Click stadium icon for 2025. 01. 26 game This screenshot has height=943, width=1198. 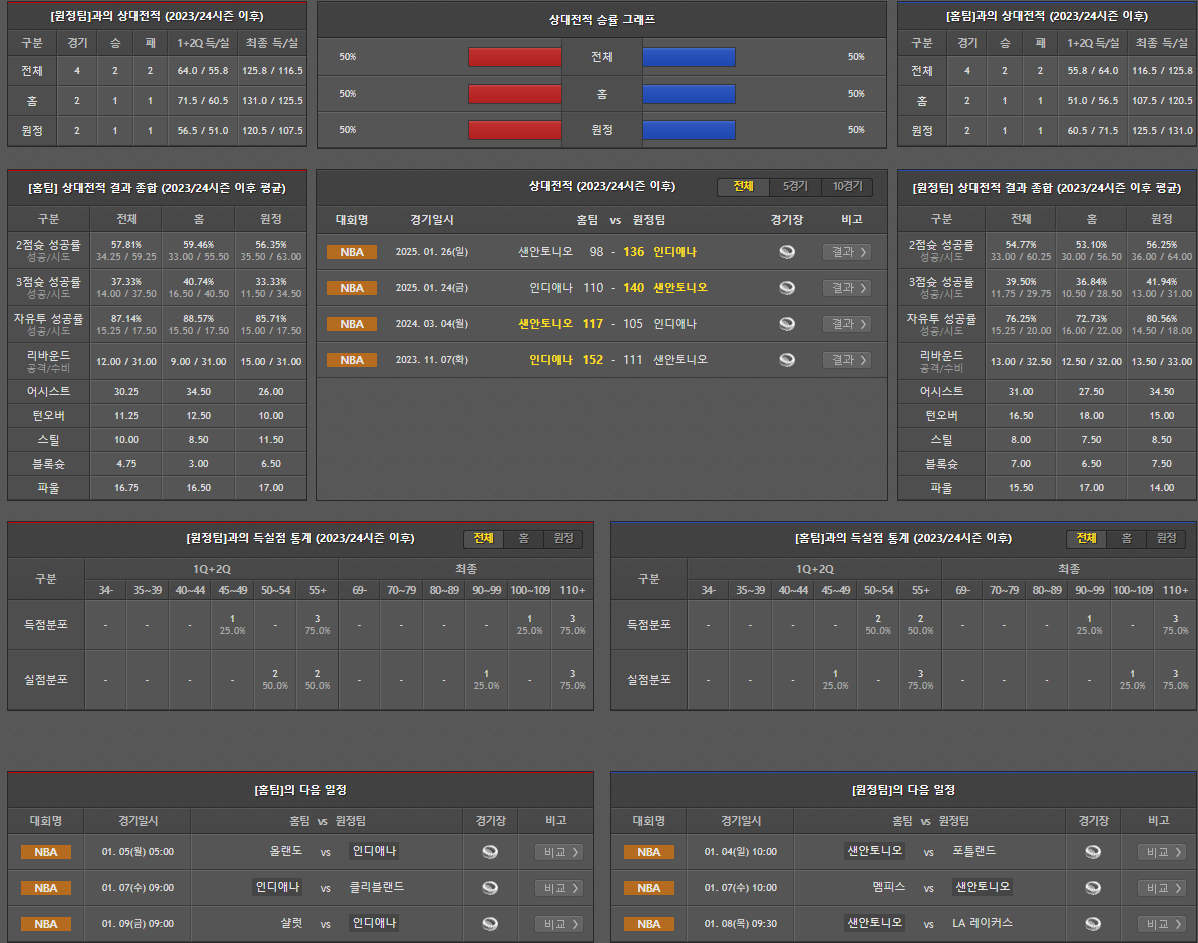[x=787, y=252]
